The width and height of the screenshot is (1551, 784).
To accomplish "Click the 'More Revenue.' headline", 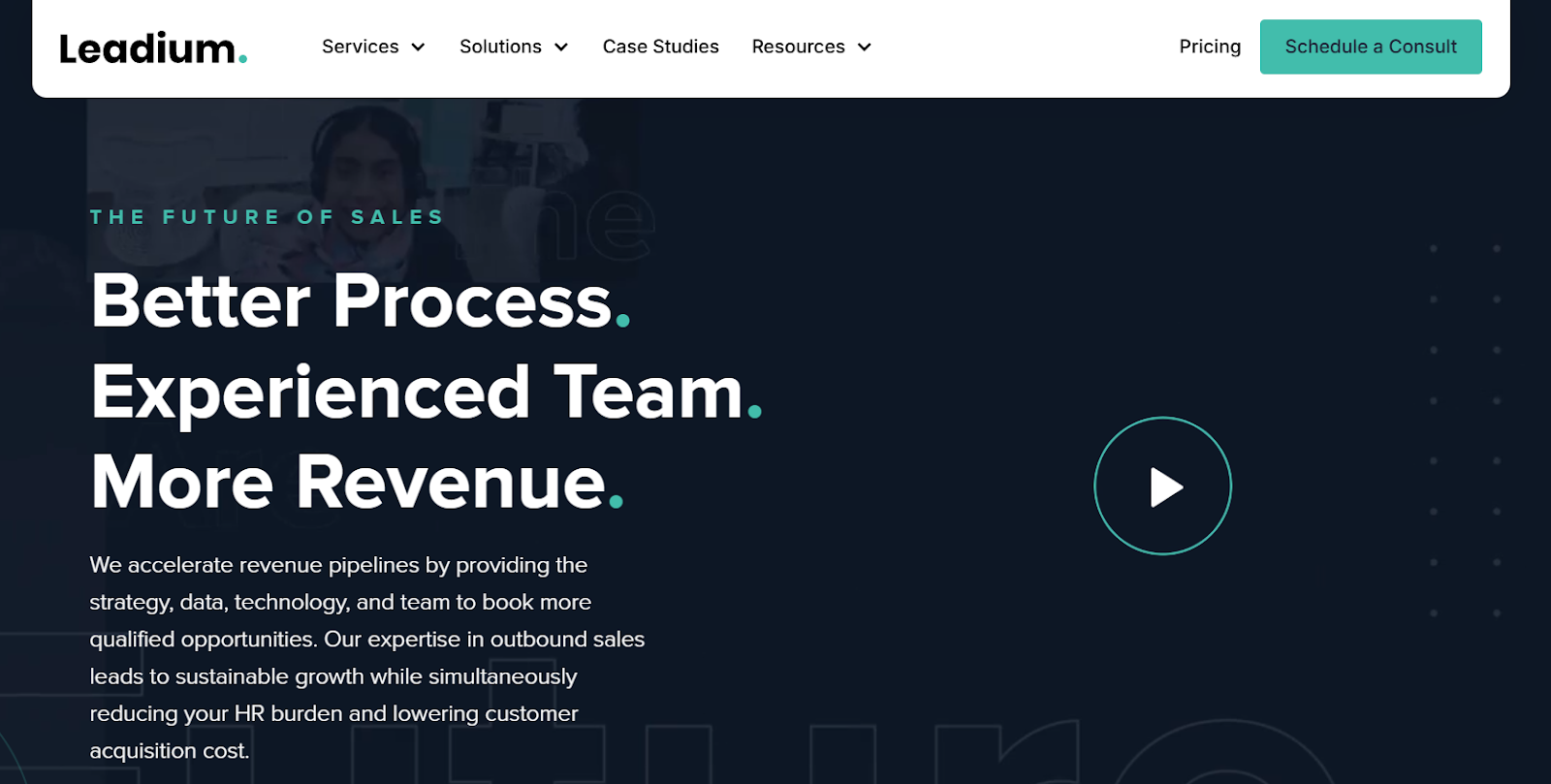I will 358,482.
